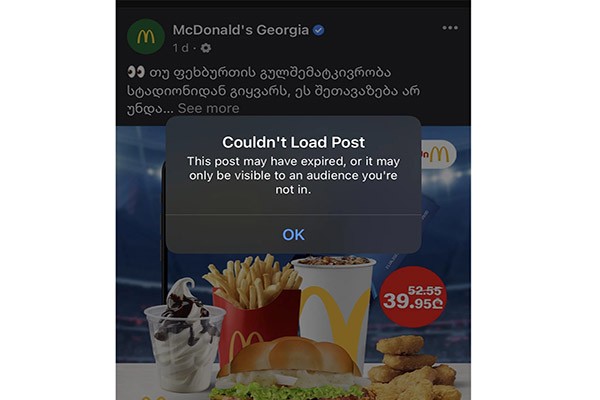Viewport: 600px width, 400px height.
Task: Click the blue verified badge
Action: tap(319, 30)
